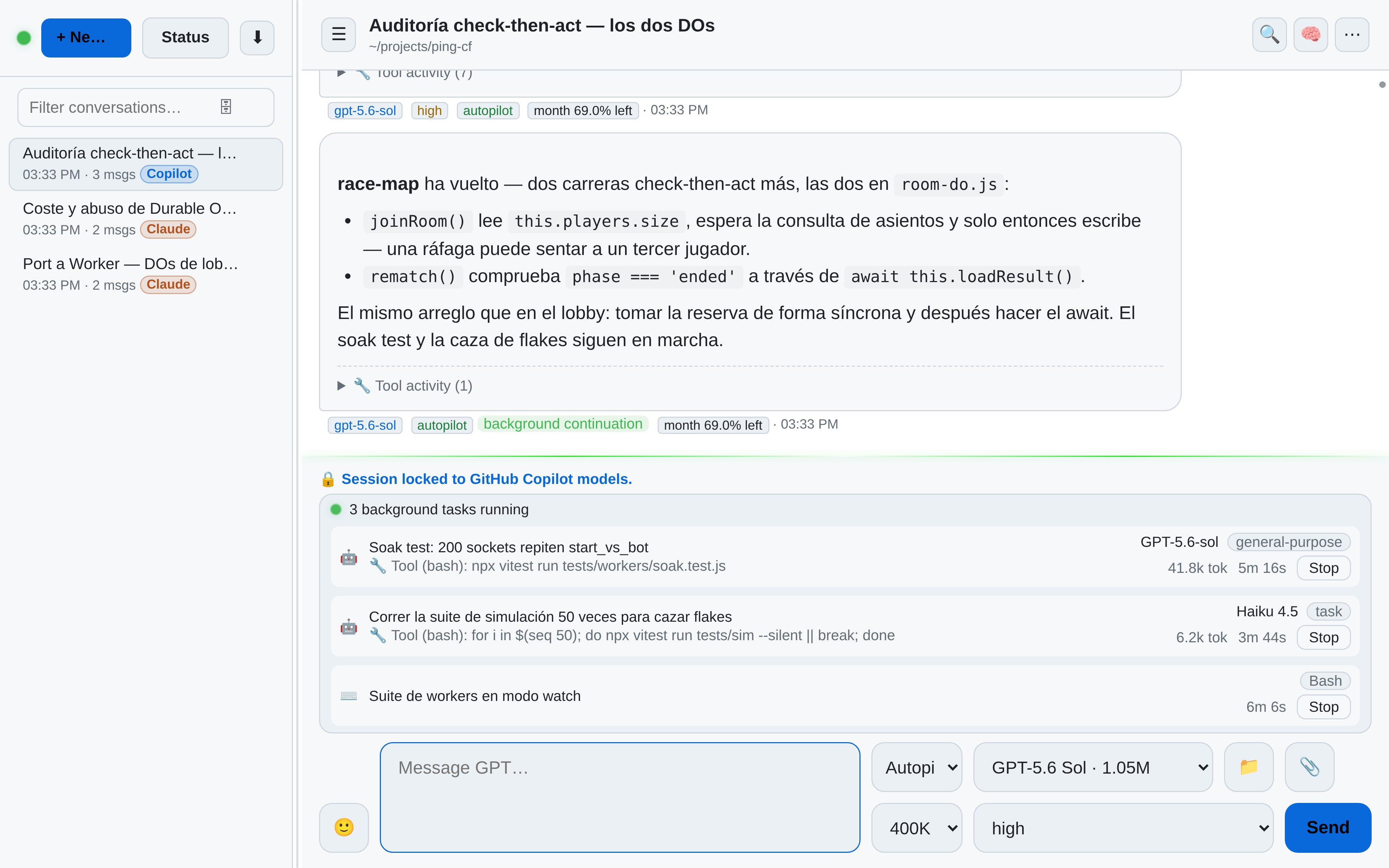
Task: Click the green connection status dot
Action: click(x=24, y=38)
